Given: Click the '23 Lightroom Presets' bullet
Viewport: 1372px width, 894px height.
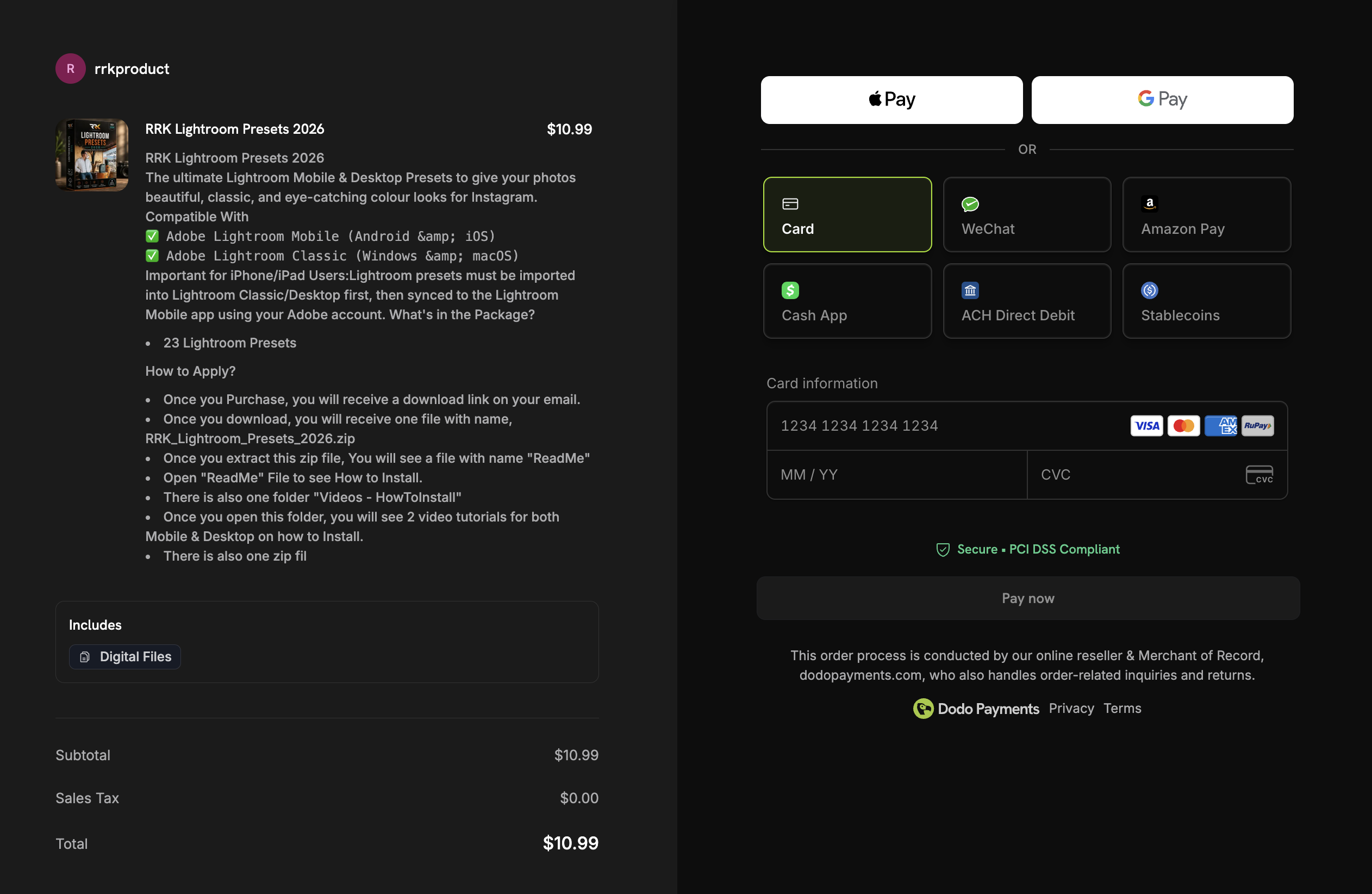Looking at the screenshot, I should tap(229, 343).
